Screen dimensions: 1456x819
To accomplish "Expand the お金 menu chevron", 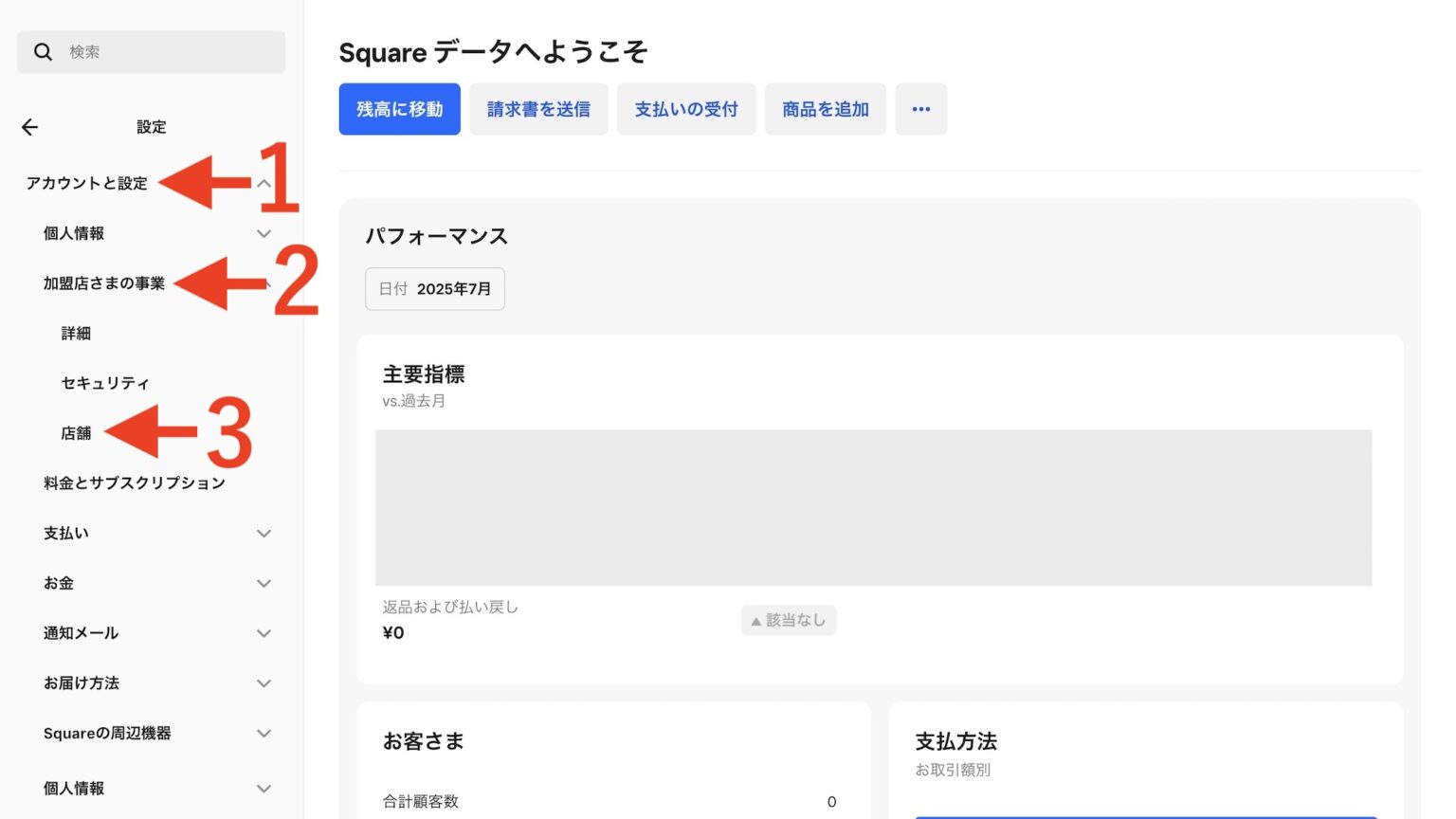I will pos(264,584).
